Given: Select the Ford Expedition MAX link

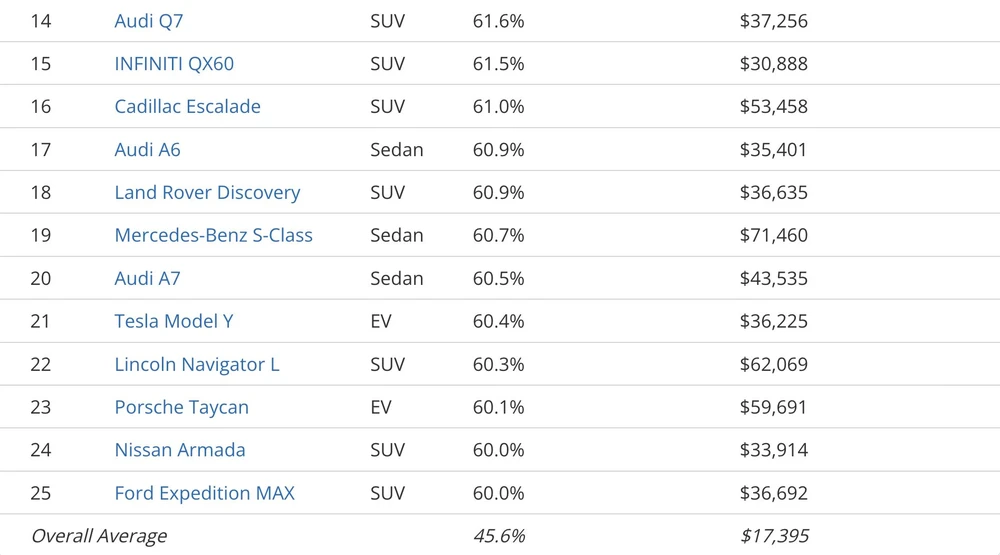Looking at the screenshot, I should [204, 494].
